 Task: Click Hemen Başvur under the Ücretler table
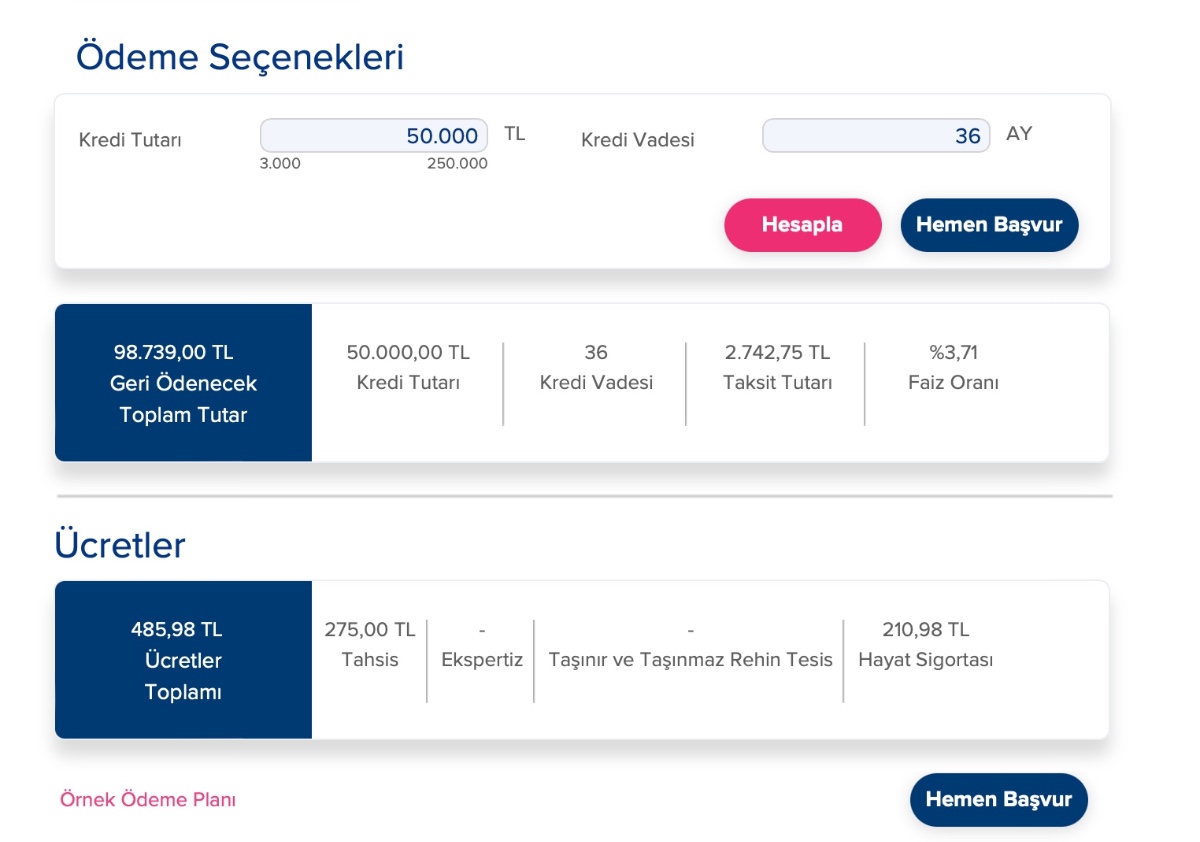[x=998, y=800]
